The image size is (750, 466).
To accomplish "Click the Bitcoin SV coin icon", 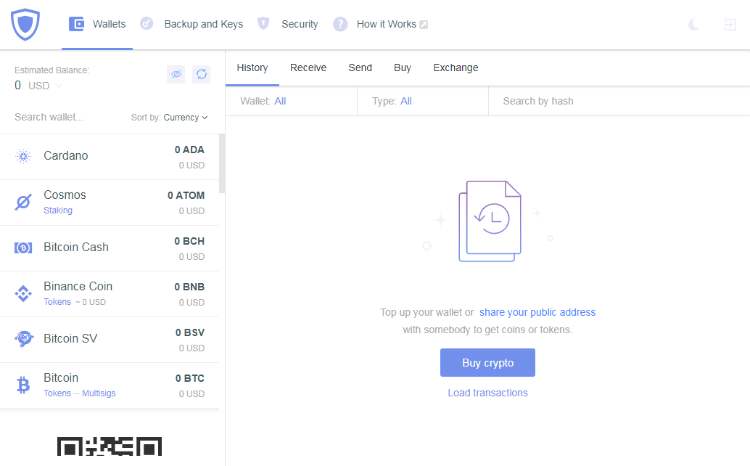I will pyautogui.click(x=23, y=339).
